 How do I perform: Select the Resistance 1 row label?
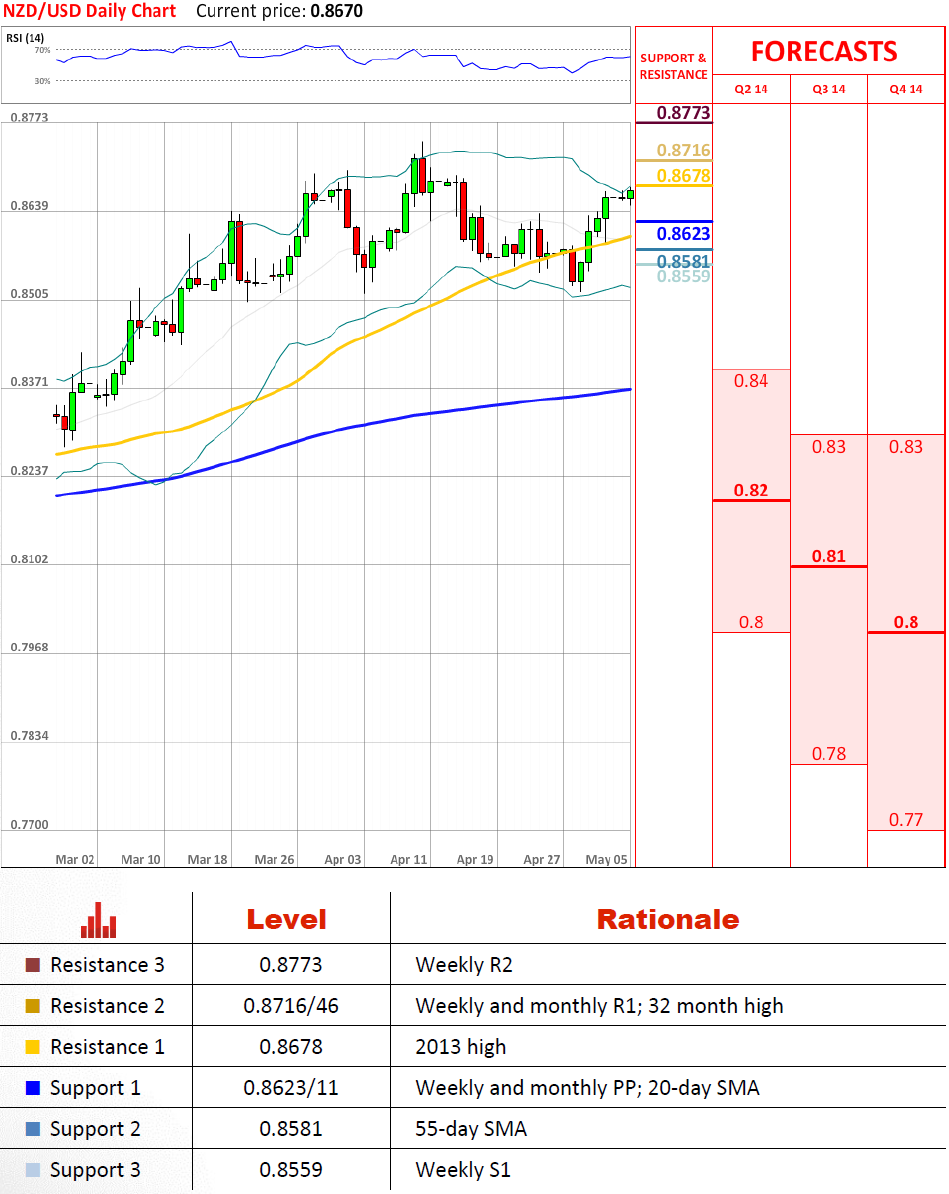[107, 1047]
